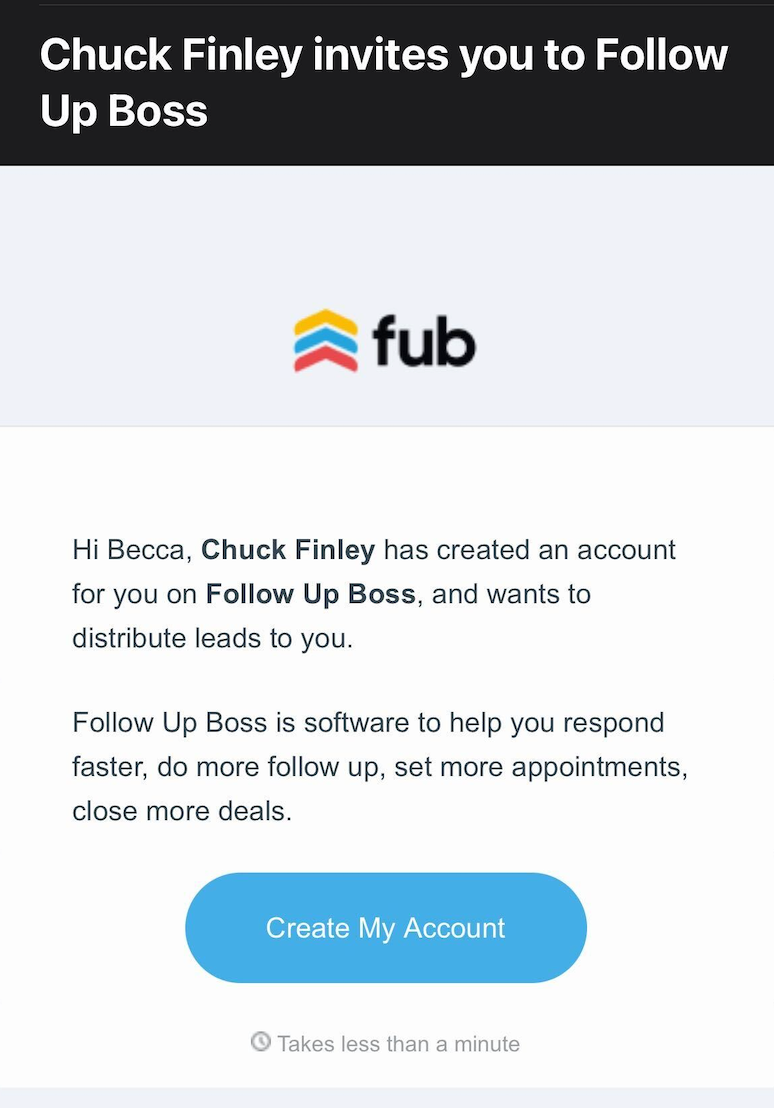Screen dimensions: 774x1108
Task: Click the Create My Account button
Action: click(386, 927)
